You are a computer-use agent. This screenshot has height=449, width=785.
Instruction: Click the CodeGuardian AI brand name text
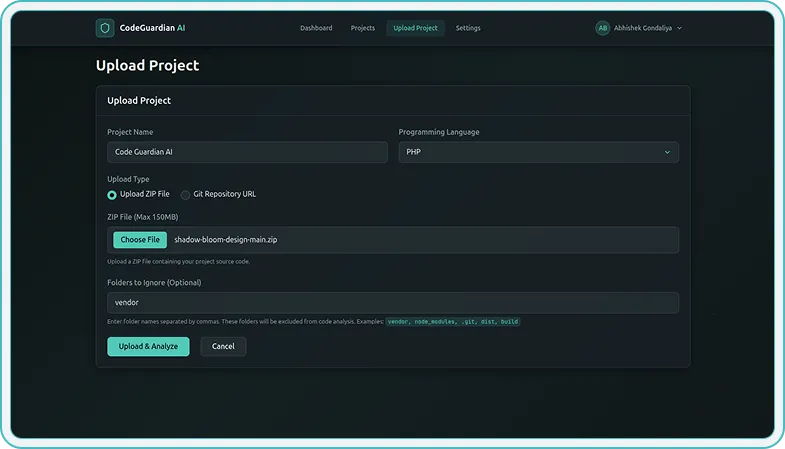coord(152,28)
